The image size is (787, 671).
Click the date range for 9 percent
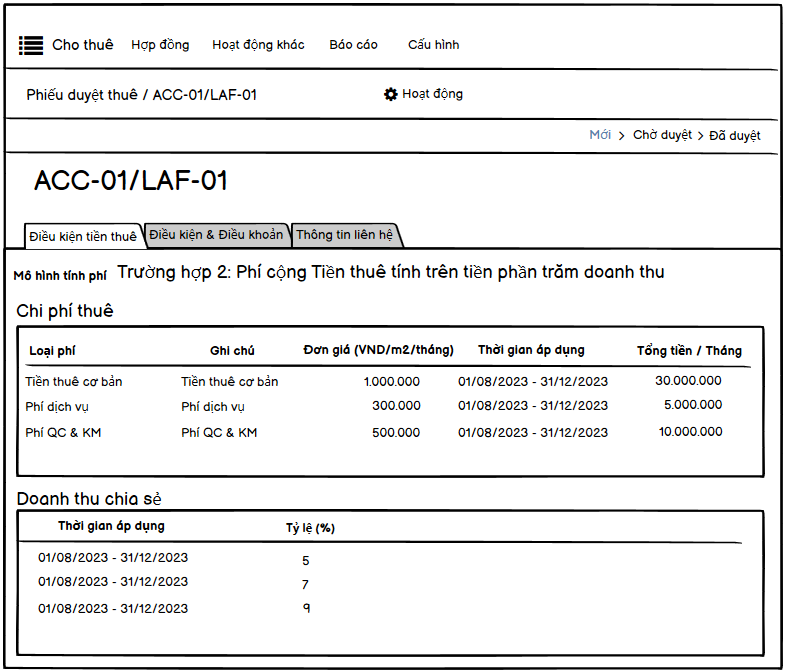(x=113, y=609)
